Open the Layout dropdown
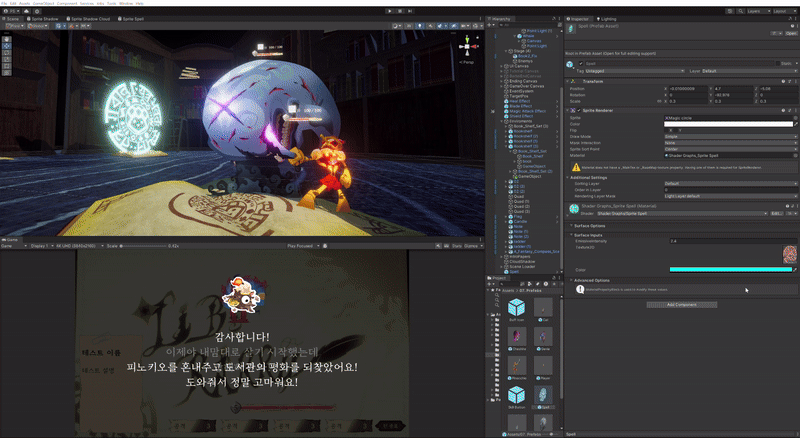The image size is (800, 438). point(783,11)
